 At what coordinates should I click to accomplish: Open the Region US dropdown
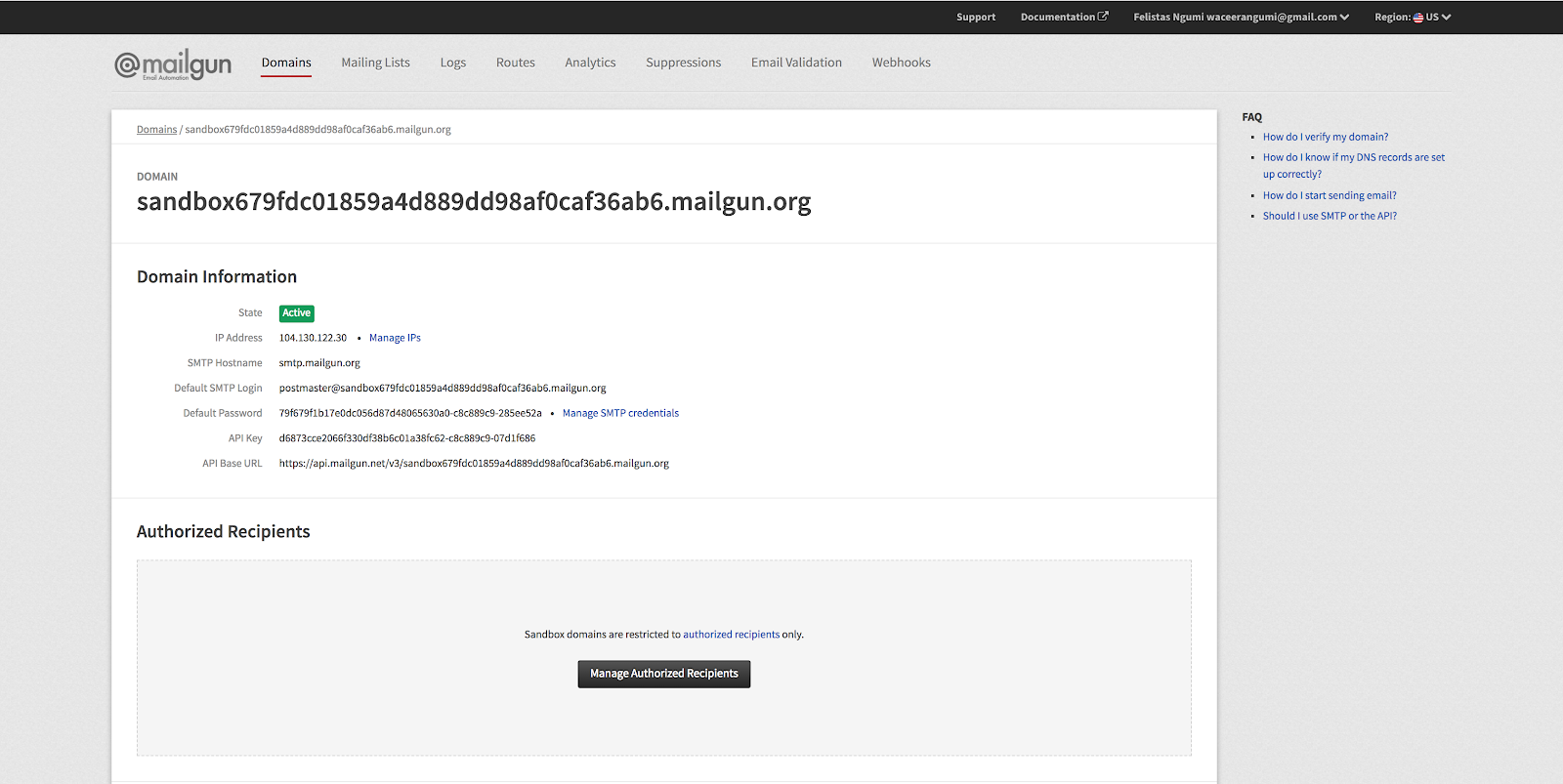[x=1413, y=17]
